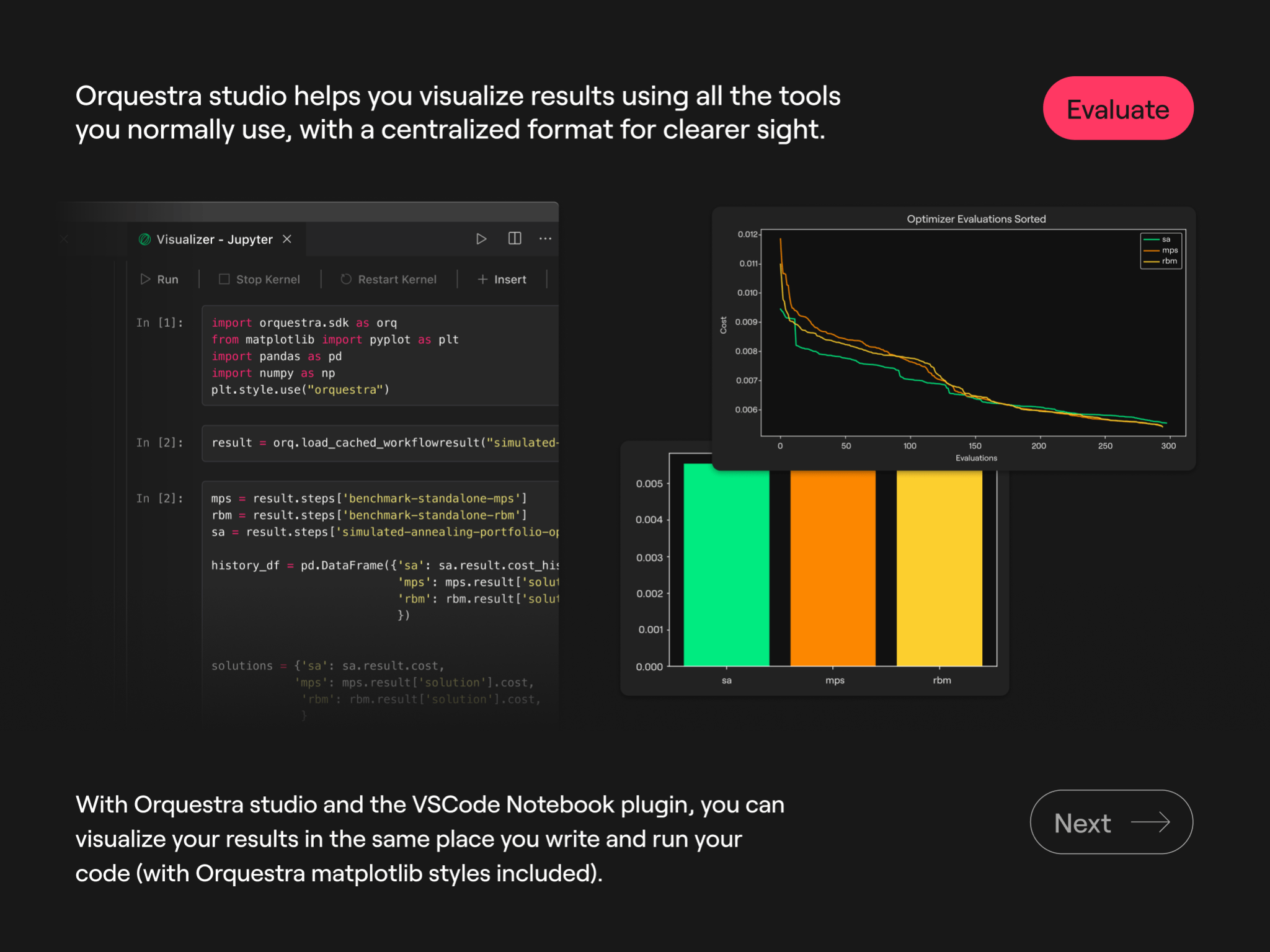Screen dimensions: 1270x952
Task: Click the Cost y-axis label
Action: click(x=723, y=325)
